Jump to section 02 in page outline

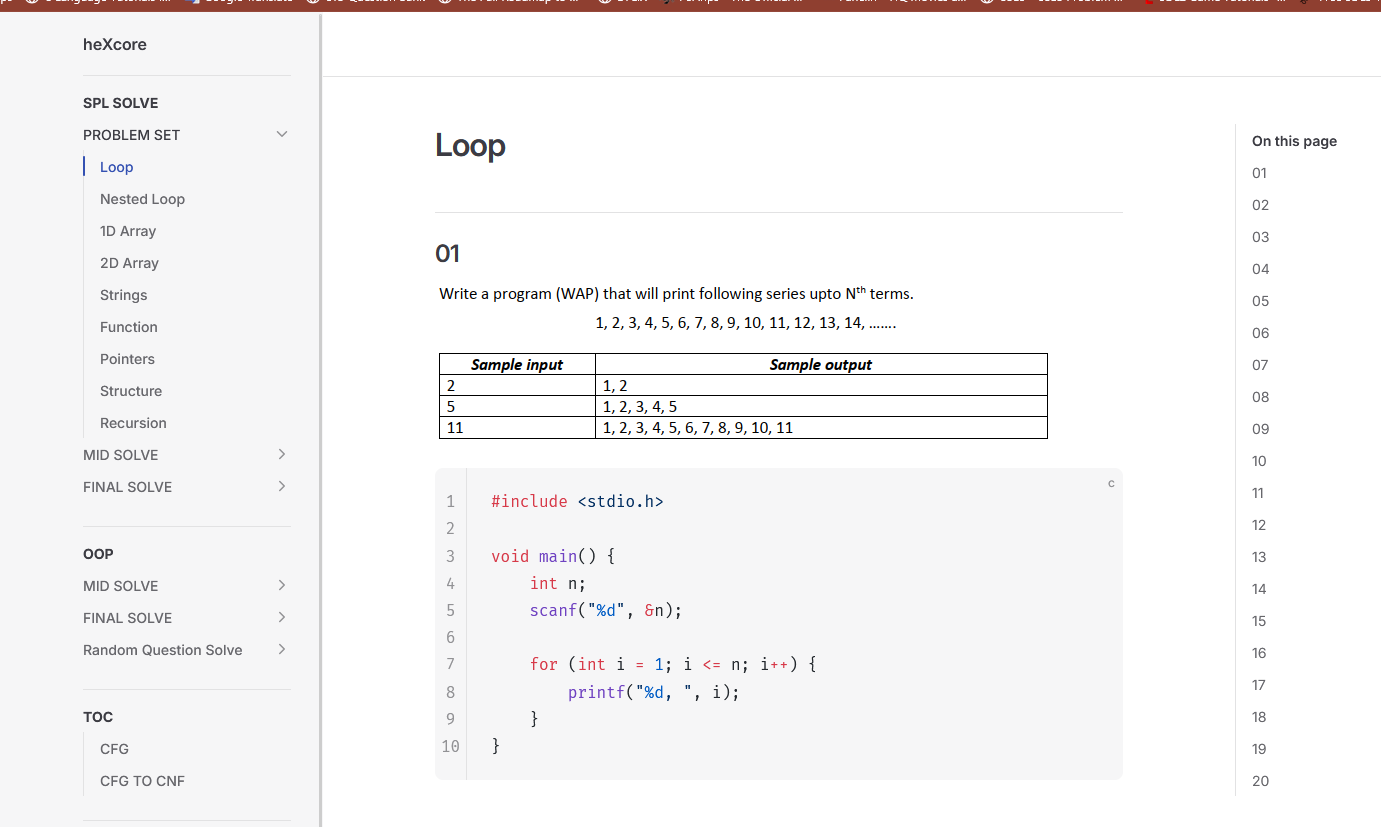1260,205
